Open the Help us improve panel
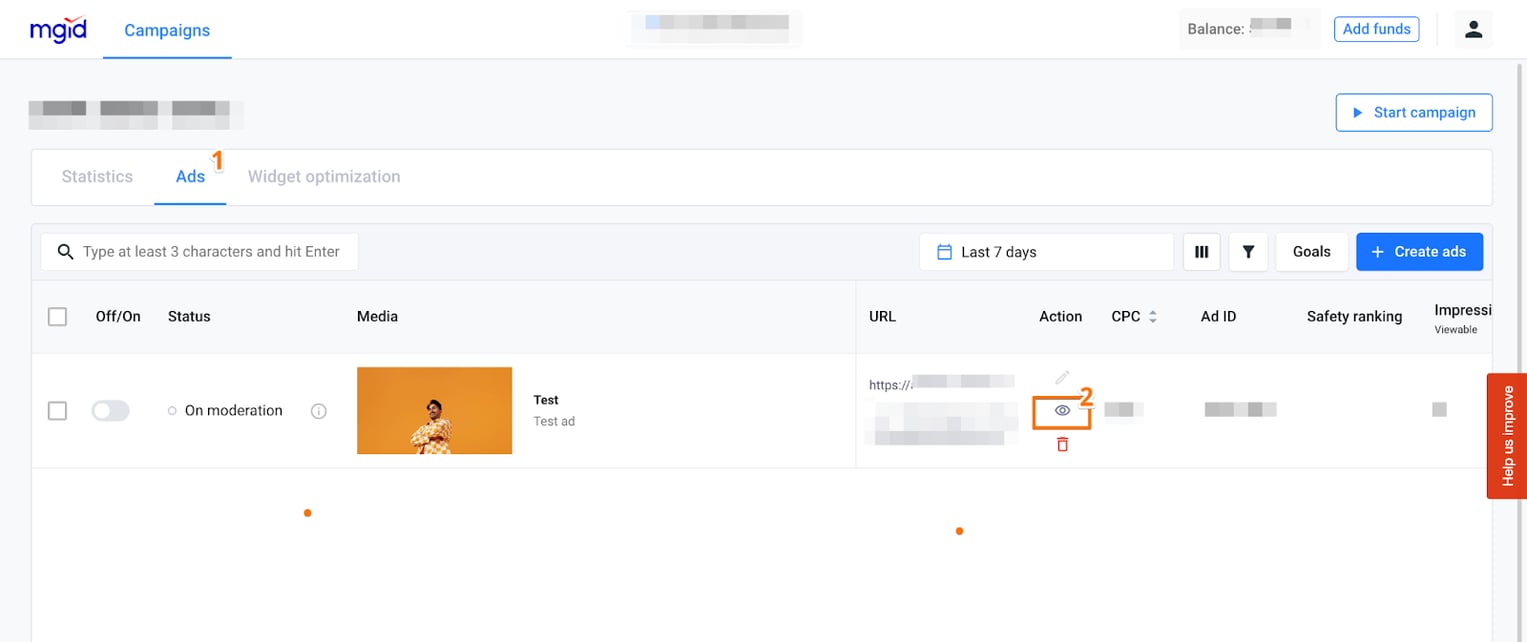The width and height of the screenshot is (1527, 642). tap(1506, 436)
